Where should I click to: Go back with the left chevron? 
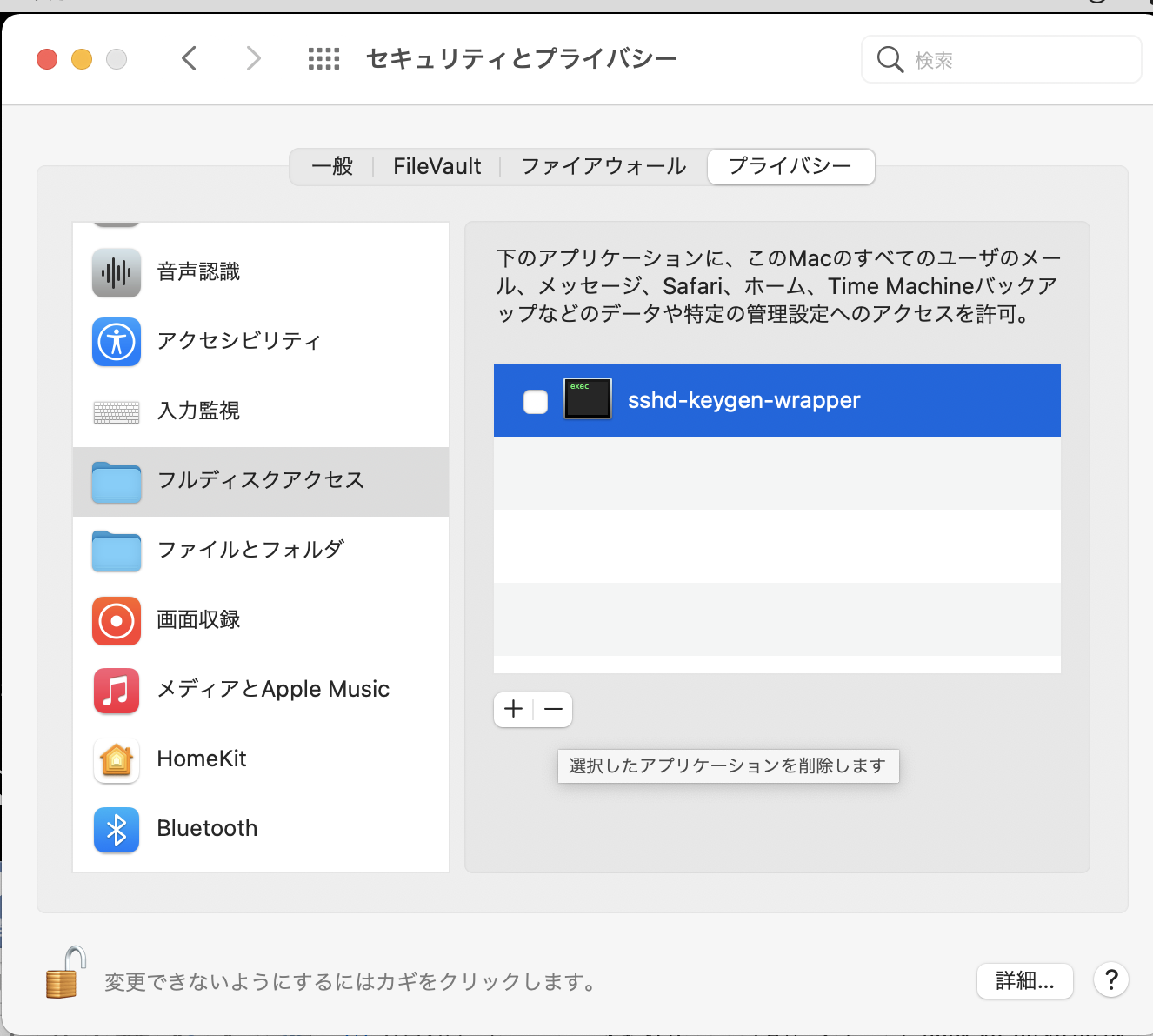(x=190, y=58)
